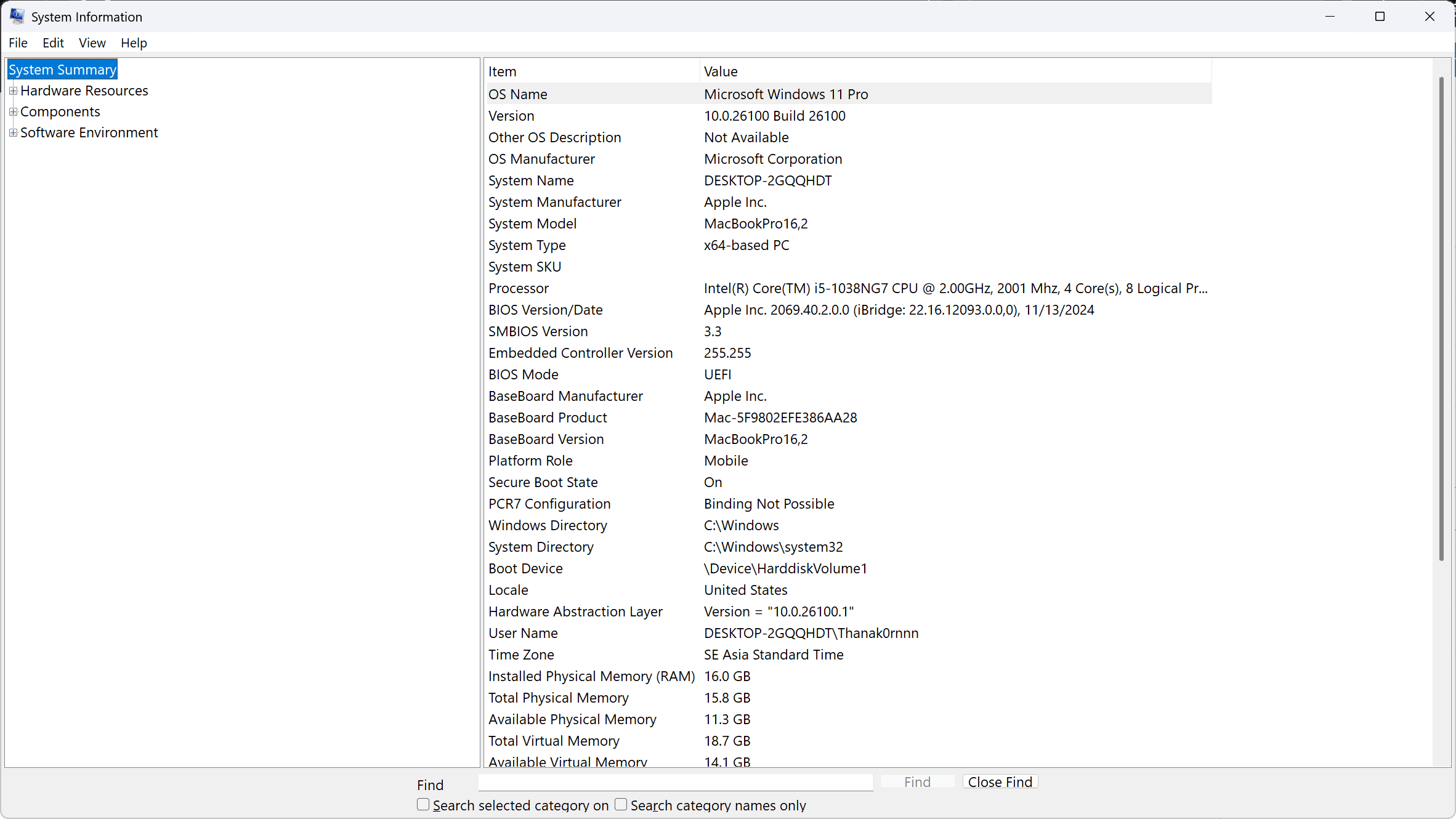Image resolution: width=1456 pixels, height=819 pixels.
Task: Click the System Information app icon in title bar
Action: tap(17, 16)
